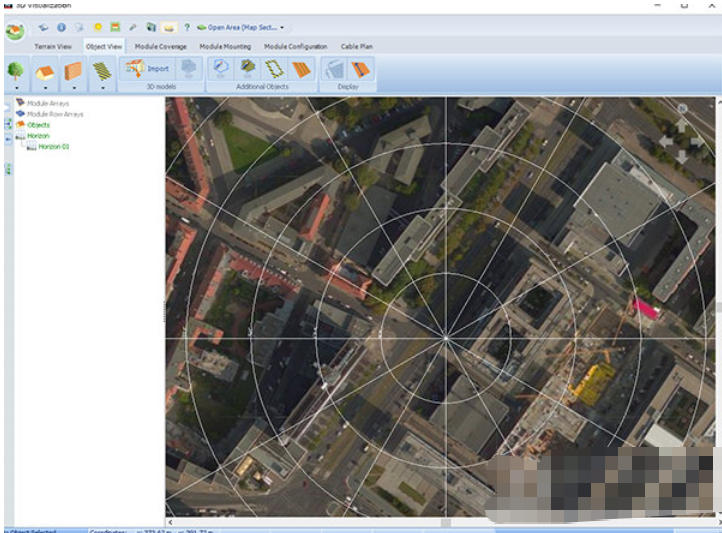This screenshot has width=722, height=533.
Task: Click the orange module icon in Display group
Action: click(361, 69)
